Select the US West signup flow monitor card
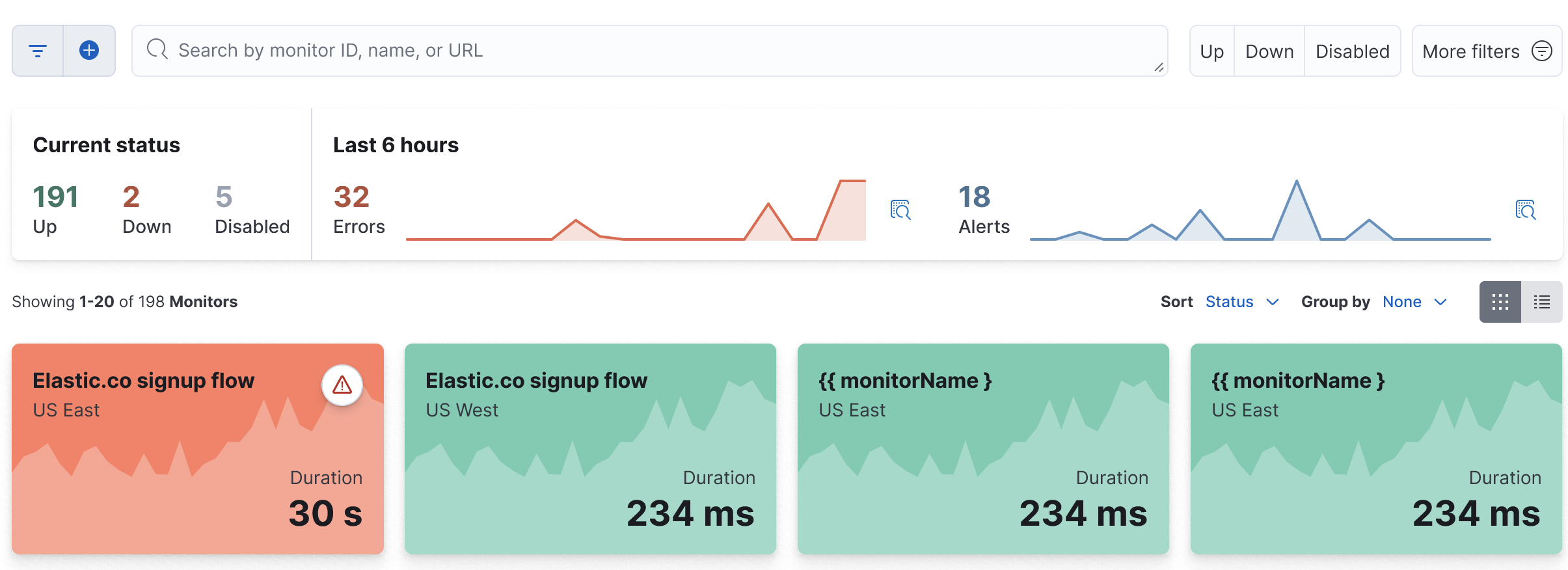Viewport: 1568px width, 570px height. pyautogui.click(x=589, y=449)
